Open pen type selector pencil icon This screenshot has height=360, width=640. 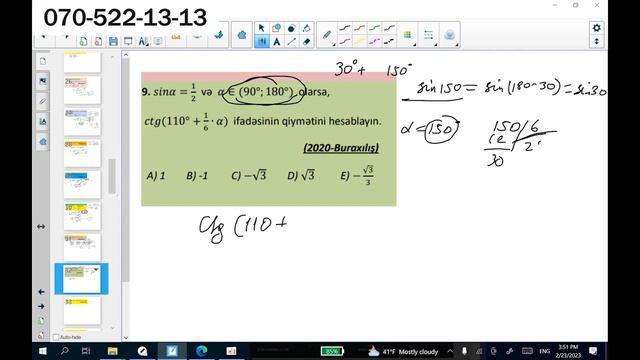[x=327, y=35]
